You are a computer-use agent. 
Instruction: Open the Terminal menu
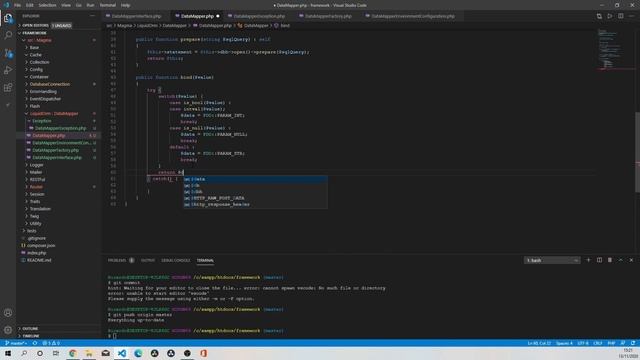(107, 5)
